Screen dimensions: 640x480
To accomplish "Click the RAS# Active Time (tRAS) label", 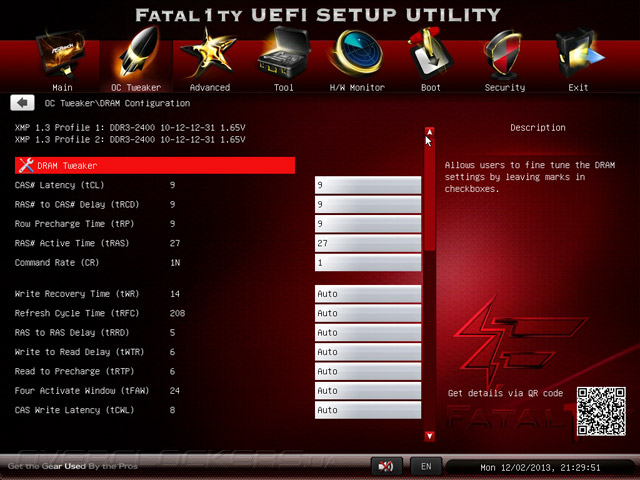I will tap(72, 243).
